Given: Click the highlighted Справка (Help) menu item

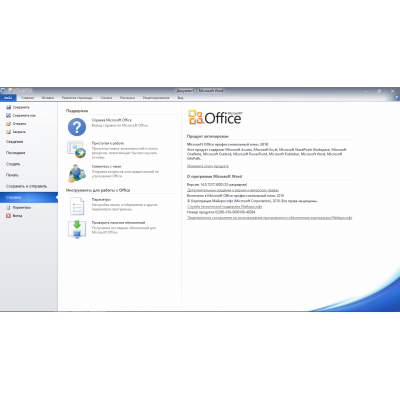Looking at the screenshot, I should (x=29, y=197).
